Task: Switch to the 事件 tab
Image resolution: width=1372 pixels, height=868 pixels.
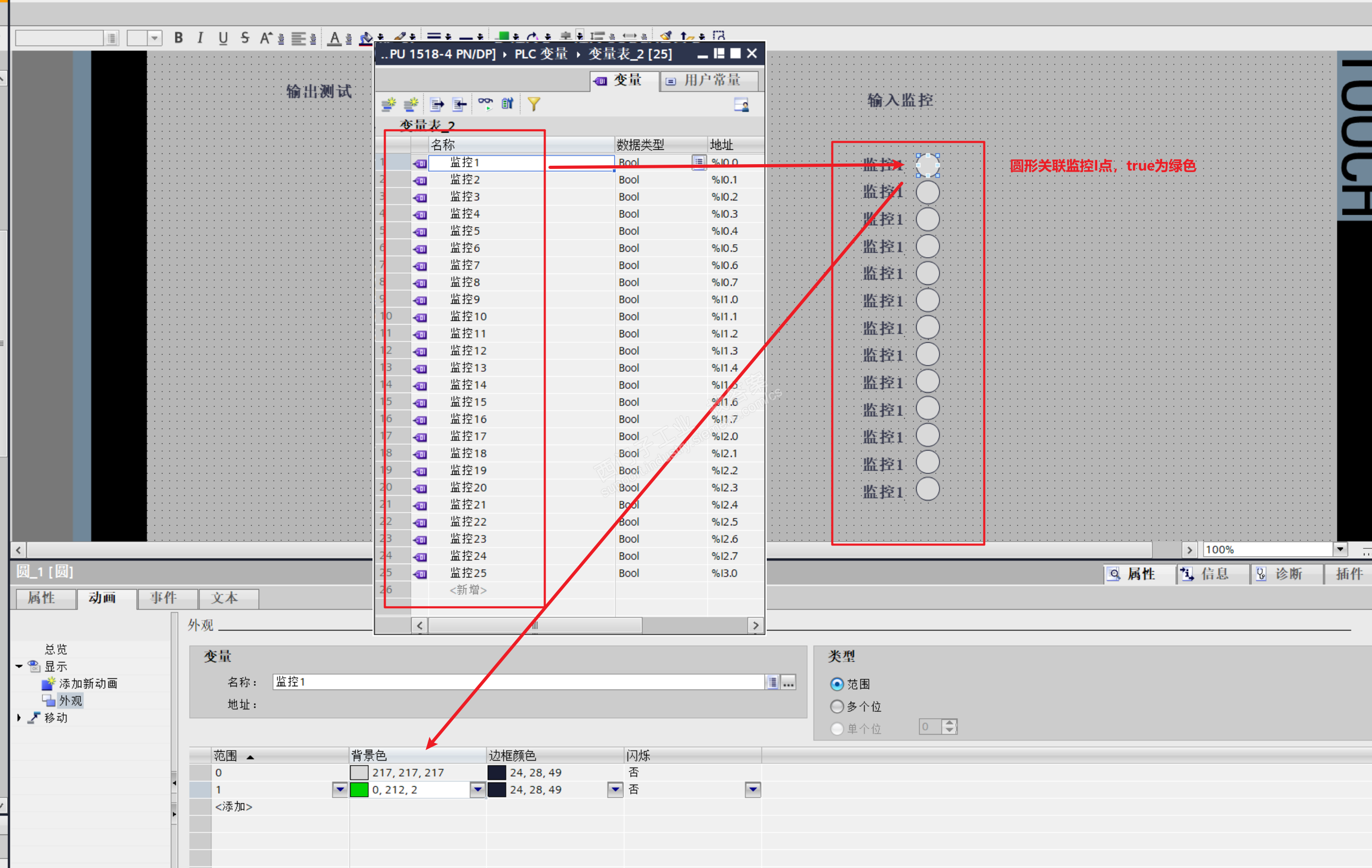Action: pyautogui.click(x=164, y=598)
